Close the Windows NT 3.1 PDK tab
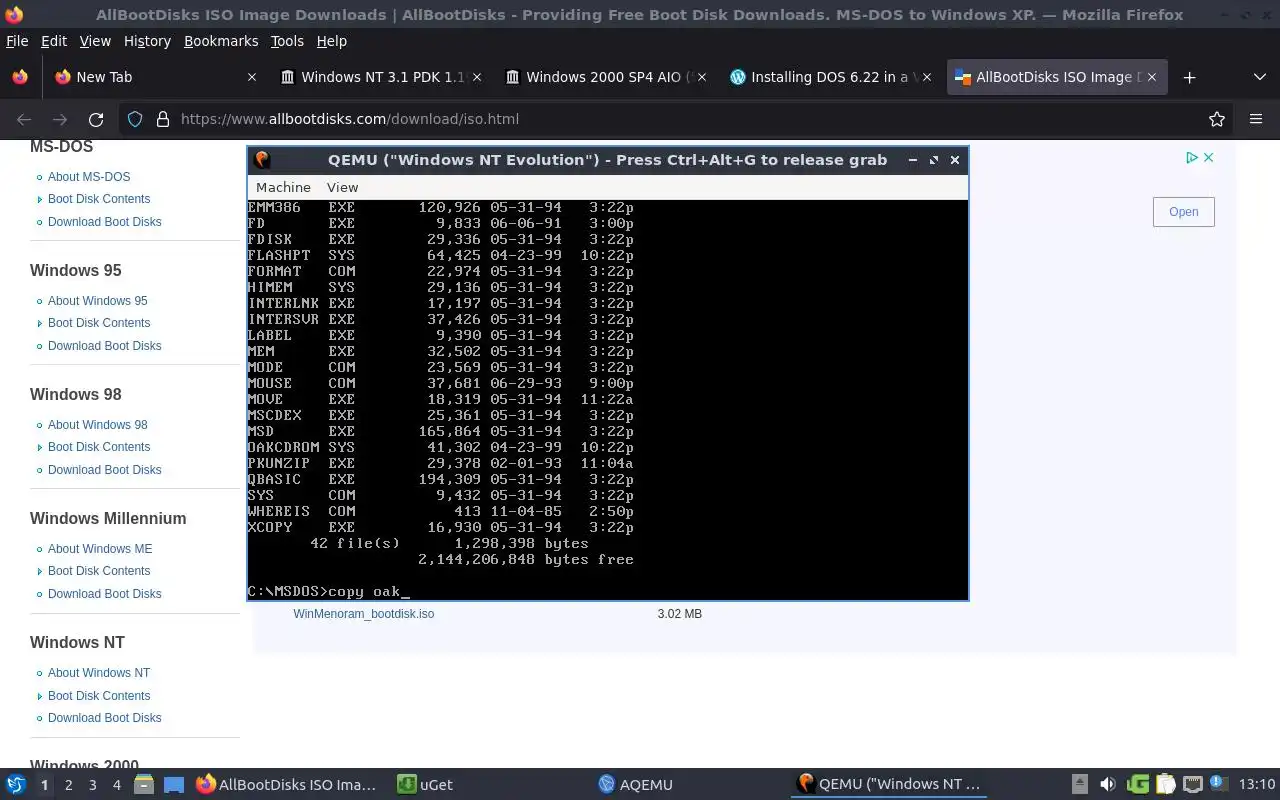The width and height of the screenshot is (1280, 800). (x=477, y=77)
